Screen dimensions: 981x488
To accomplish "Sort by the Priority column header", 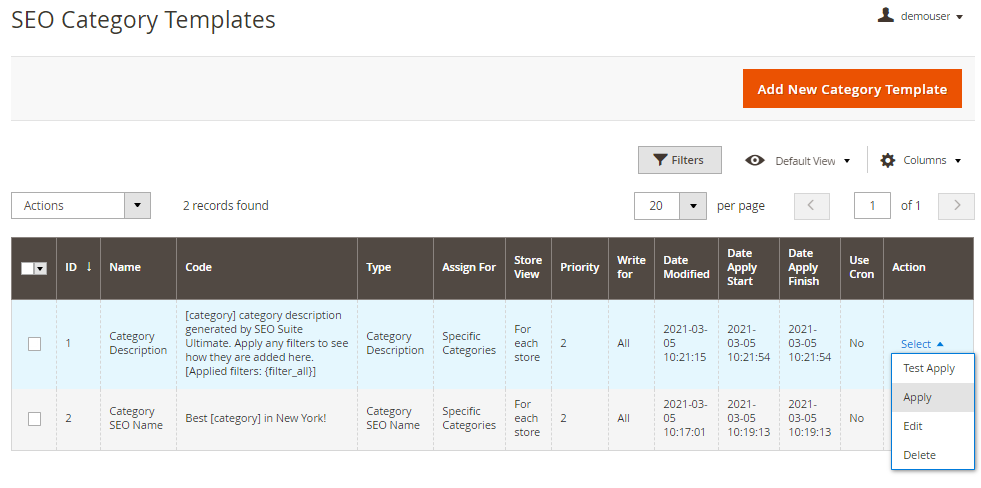I will pyautogui.click(x=579, y=267).
